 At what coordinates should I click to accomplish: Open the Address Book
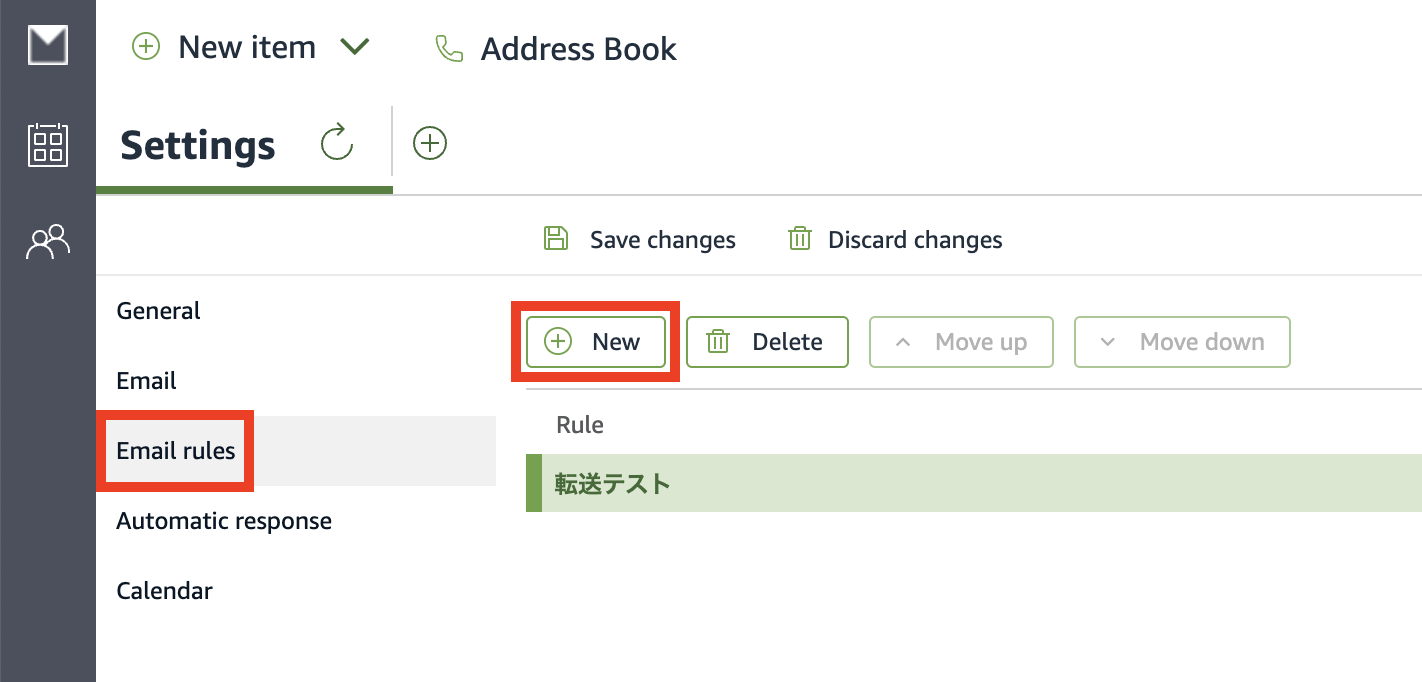[578, 49]
